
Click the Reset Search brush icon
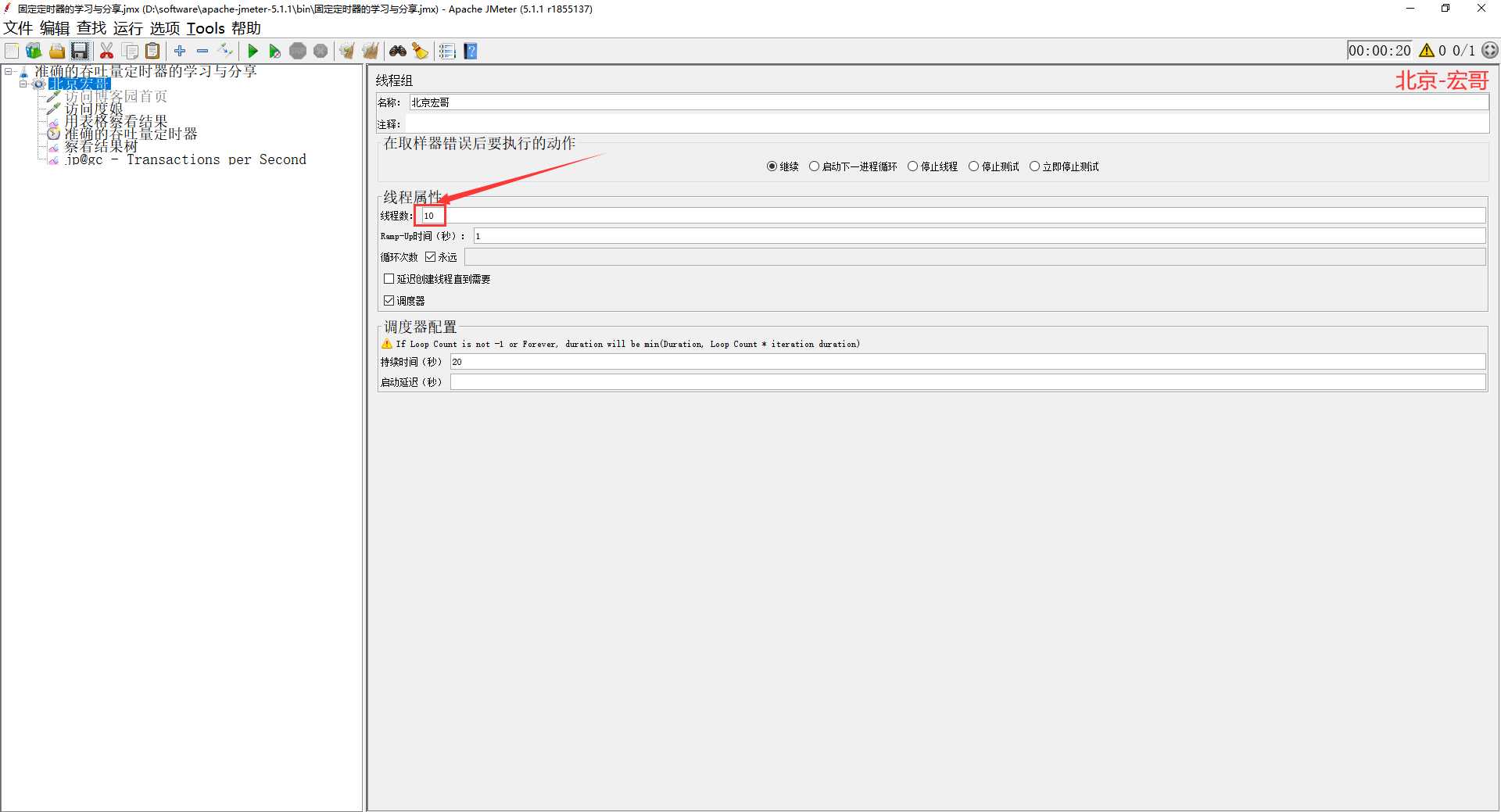[421, 51]
